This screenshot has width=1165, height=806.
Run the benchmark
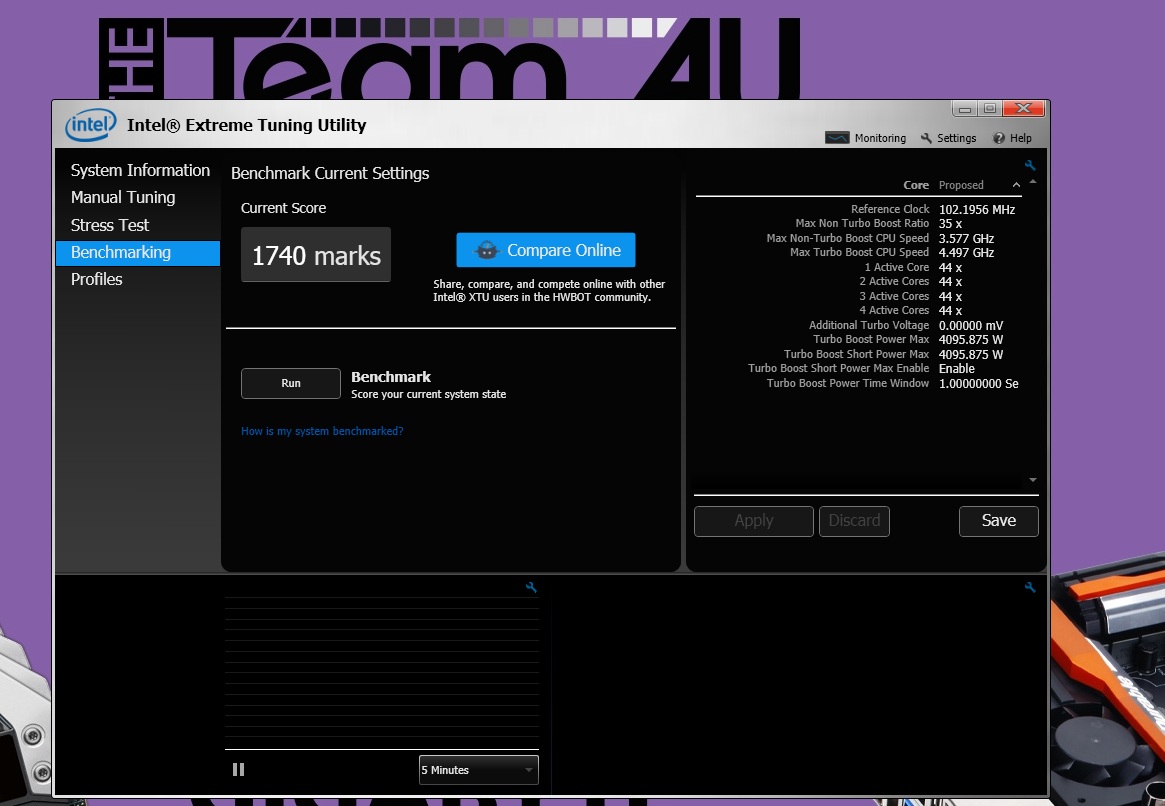[x=291, y=383]
